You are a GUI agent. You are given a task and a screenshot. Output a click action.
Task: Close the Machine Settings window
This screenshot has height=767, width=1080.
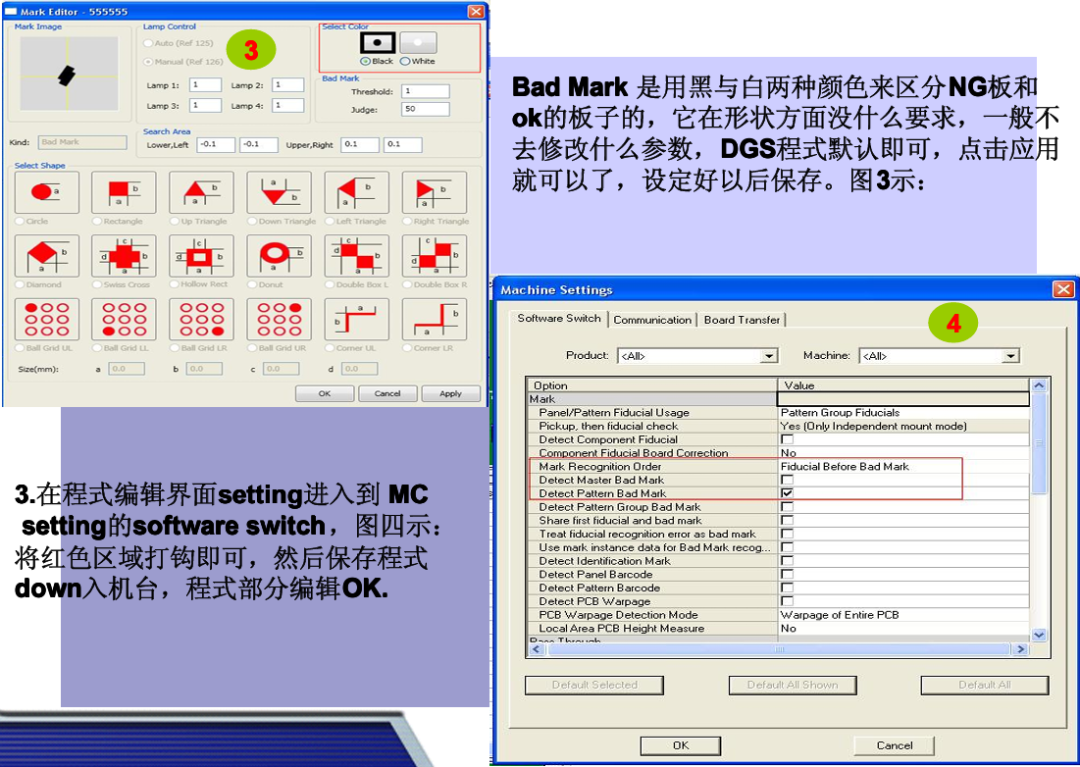(1063, 289)
